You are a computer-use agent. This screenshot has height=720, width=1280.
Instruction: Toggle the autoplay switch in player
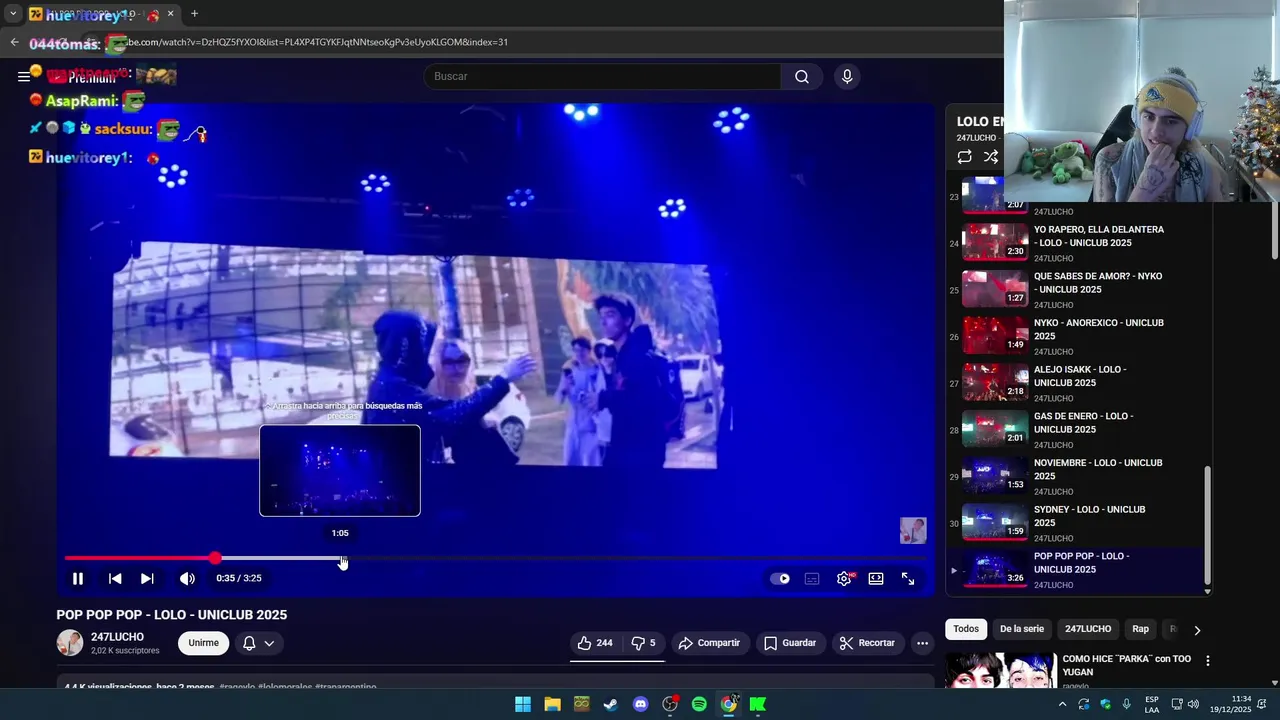point(780,578)
